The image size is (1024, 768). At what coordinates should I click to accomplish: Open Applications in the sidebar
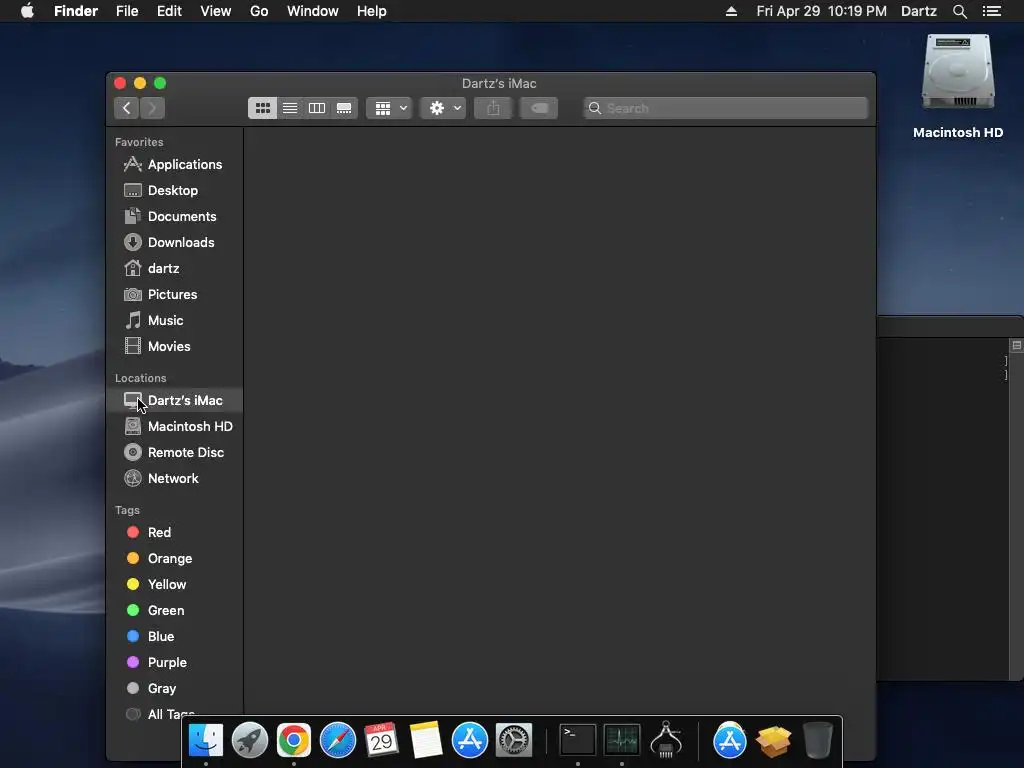[x=173, y=165]
